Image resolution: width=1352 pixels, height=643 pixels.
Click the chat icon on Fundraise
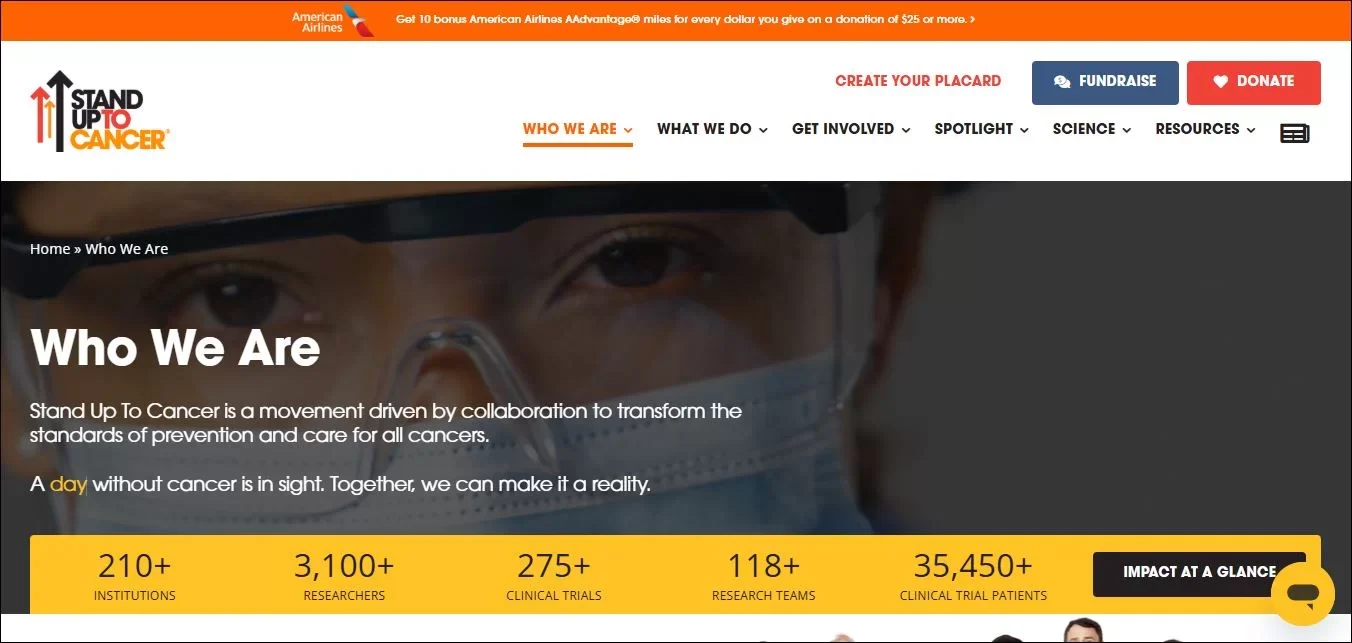point(1062,82)
